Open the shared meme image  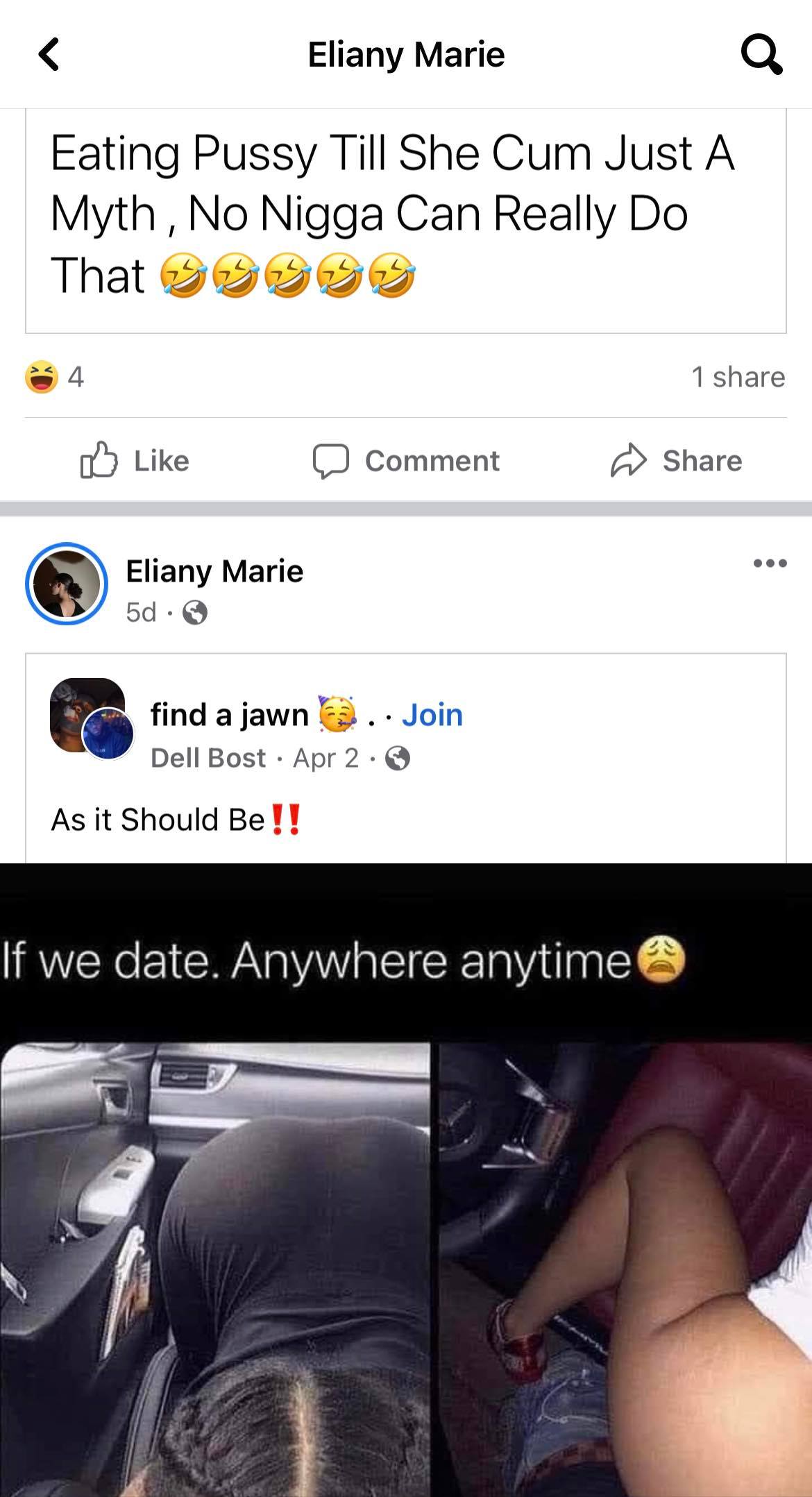[x=406, y=1180]
